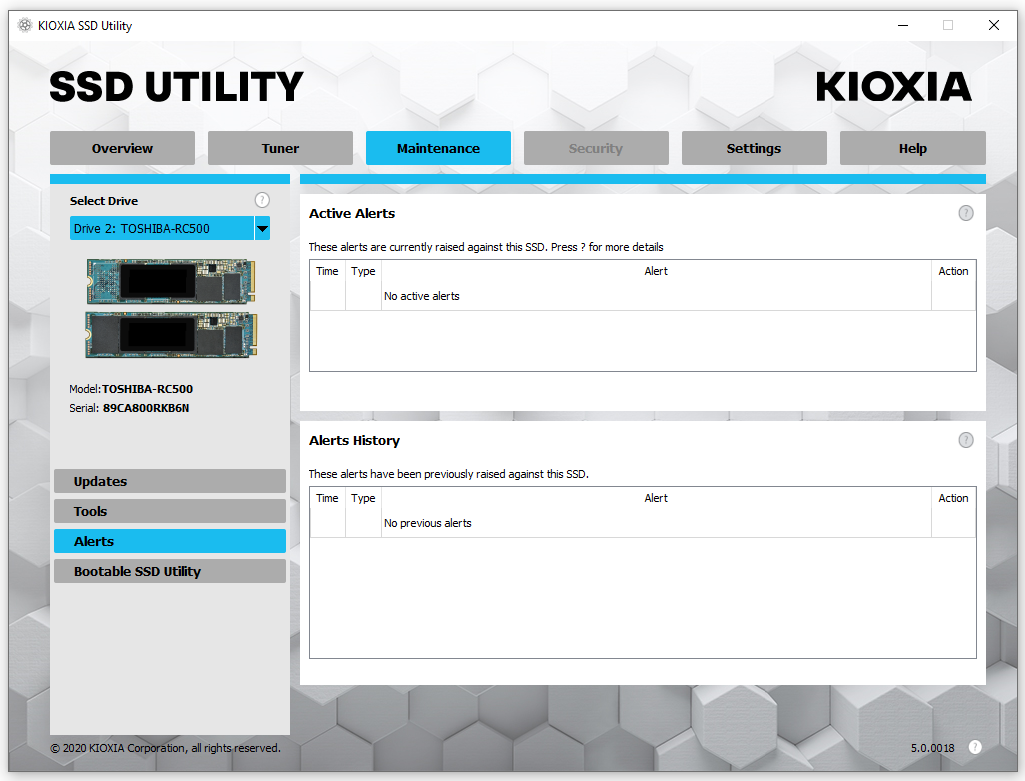Click 'These alerts are currently raised' description

pos(486,247)
